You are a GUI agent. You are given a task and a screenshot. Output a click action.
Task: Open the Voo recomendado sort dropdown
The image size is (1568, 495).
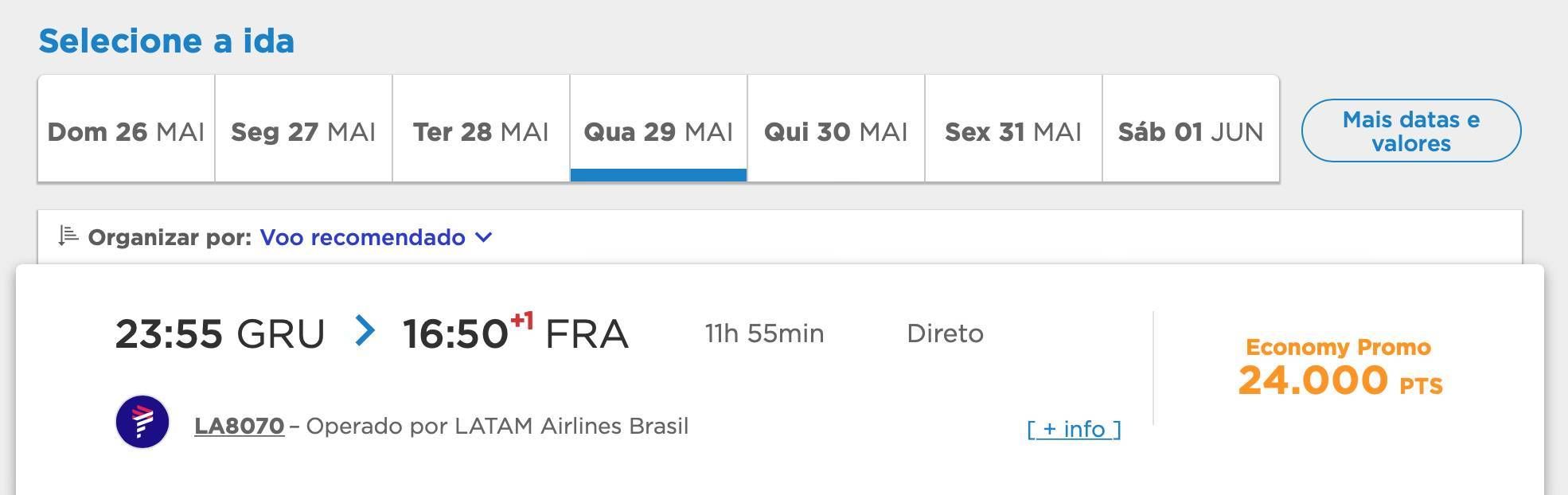point(363,237)
